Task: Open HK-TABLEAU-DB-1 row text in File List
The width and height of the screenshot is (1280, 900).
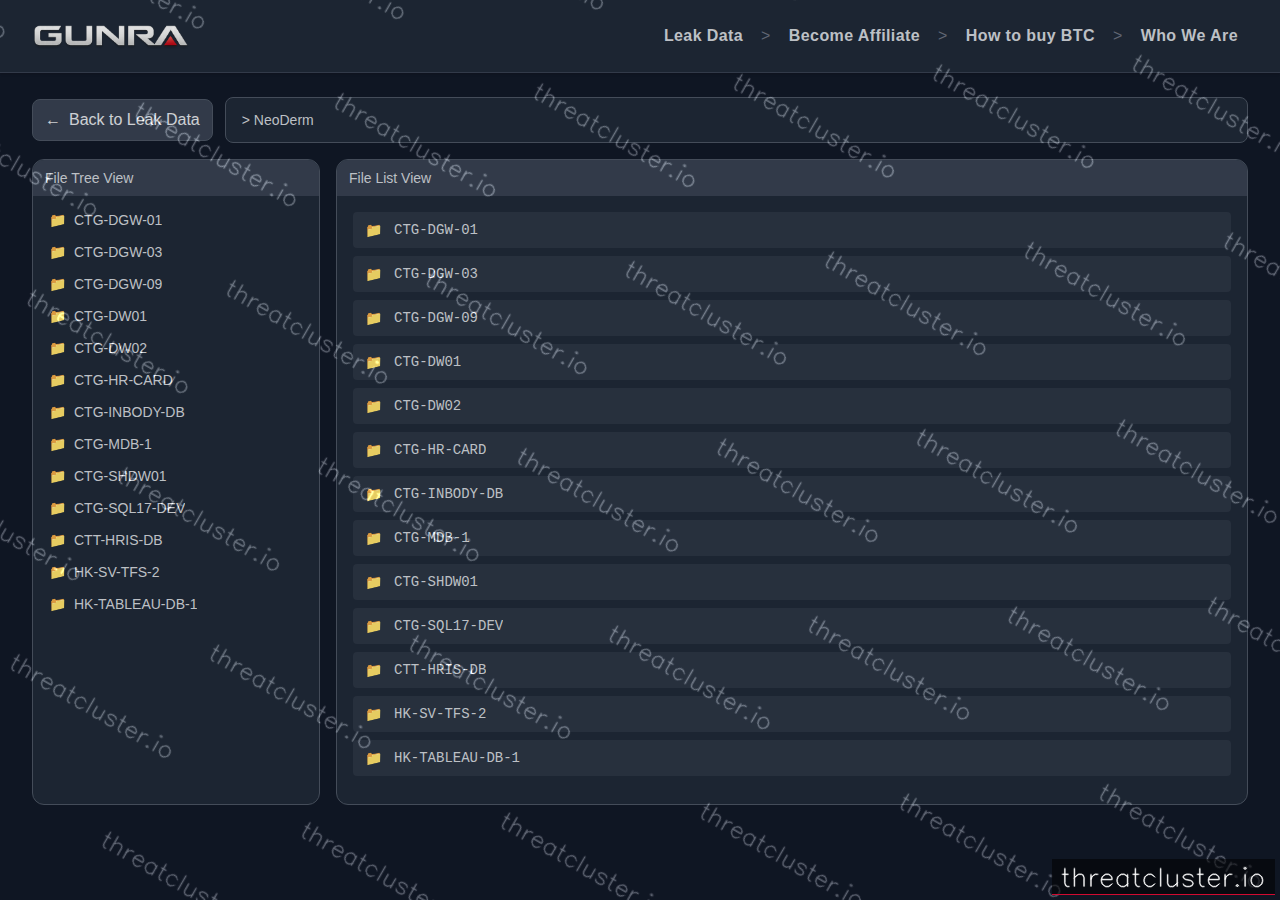Action: (457, 758)
